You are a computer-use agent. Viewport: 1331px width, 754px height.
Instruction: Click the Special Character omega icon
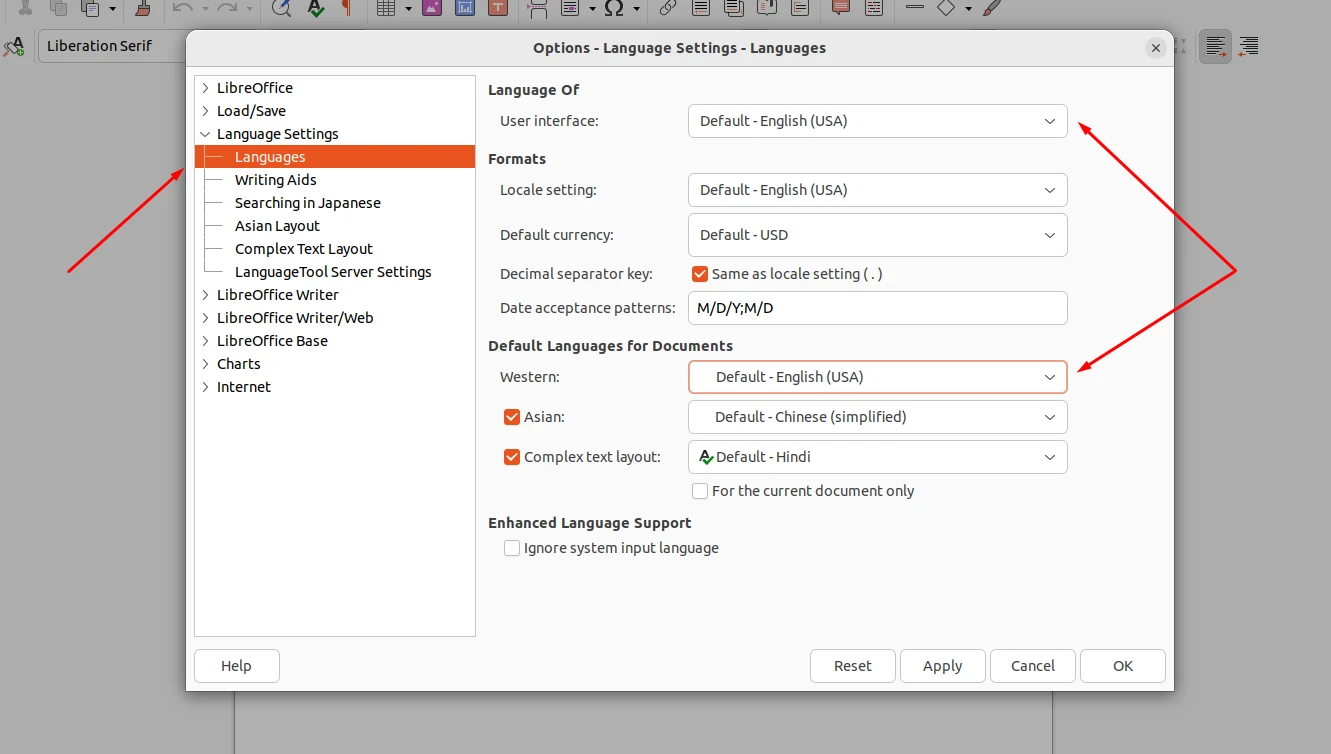[x=614, y=8]
